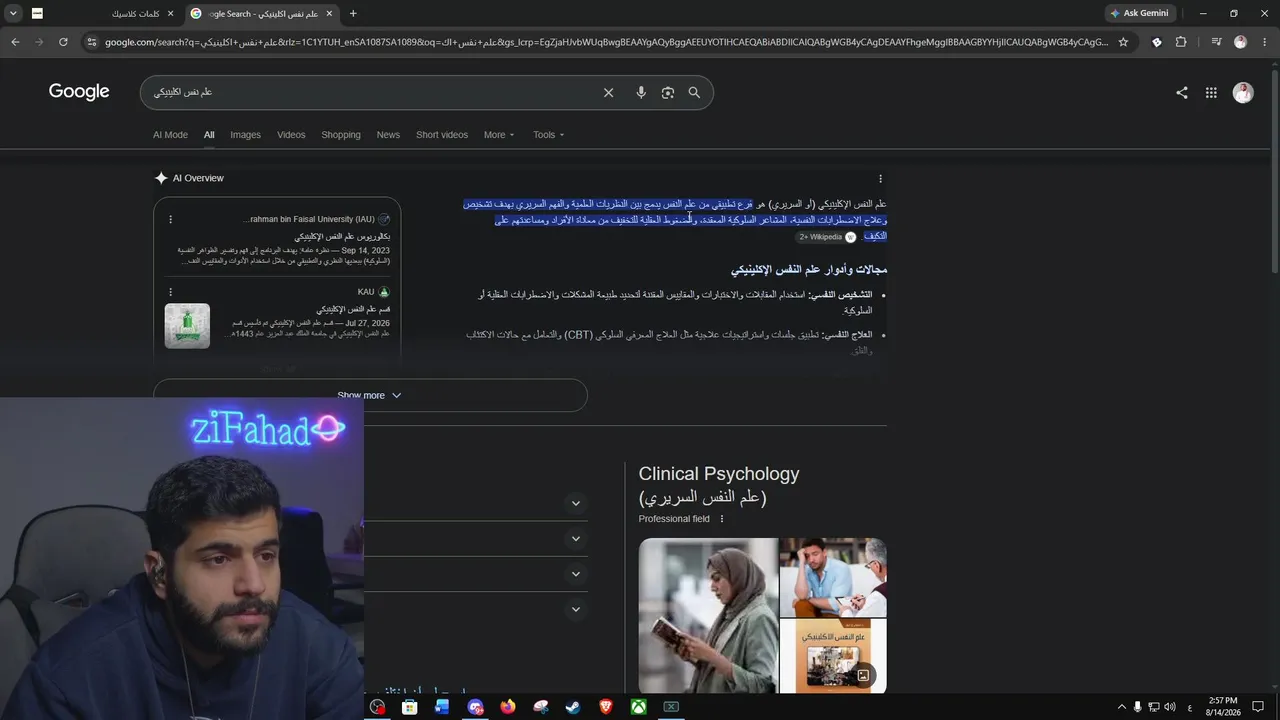Image resolution: width=1280 pixels, height=720 pixels.
Task: Open the media control toolbar icon
Action: point(1216,42)
